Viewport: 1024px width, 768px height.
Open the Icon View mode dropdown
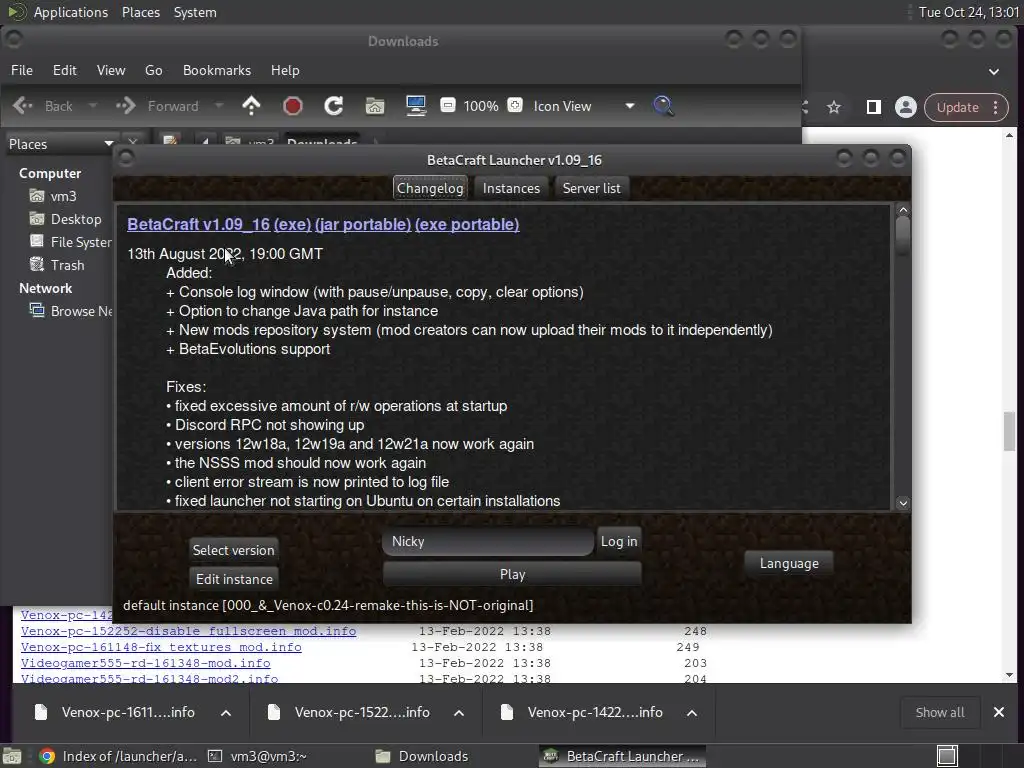(583, 106)
